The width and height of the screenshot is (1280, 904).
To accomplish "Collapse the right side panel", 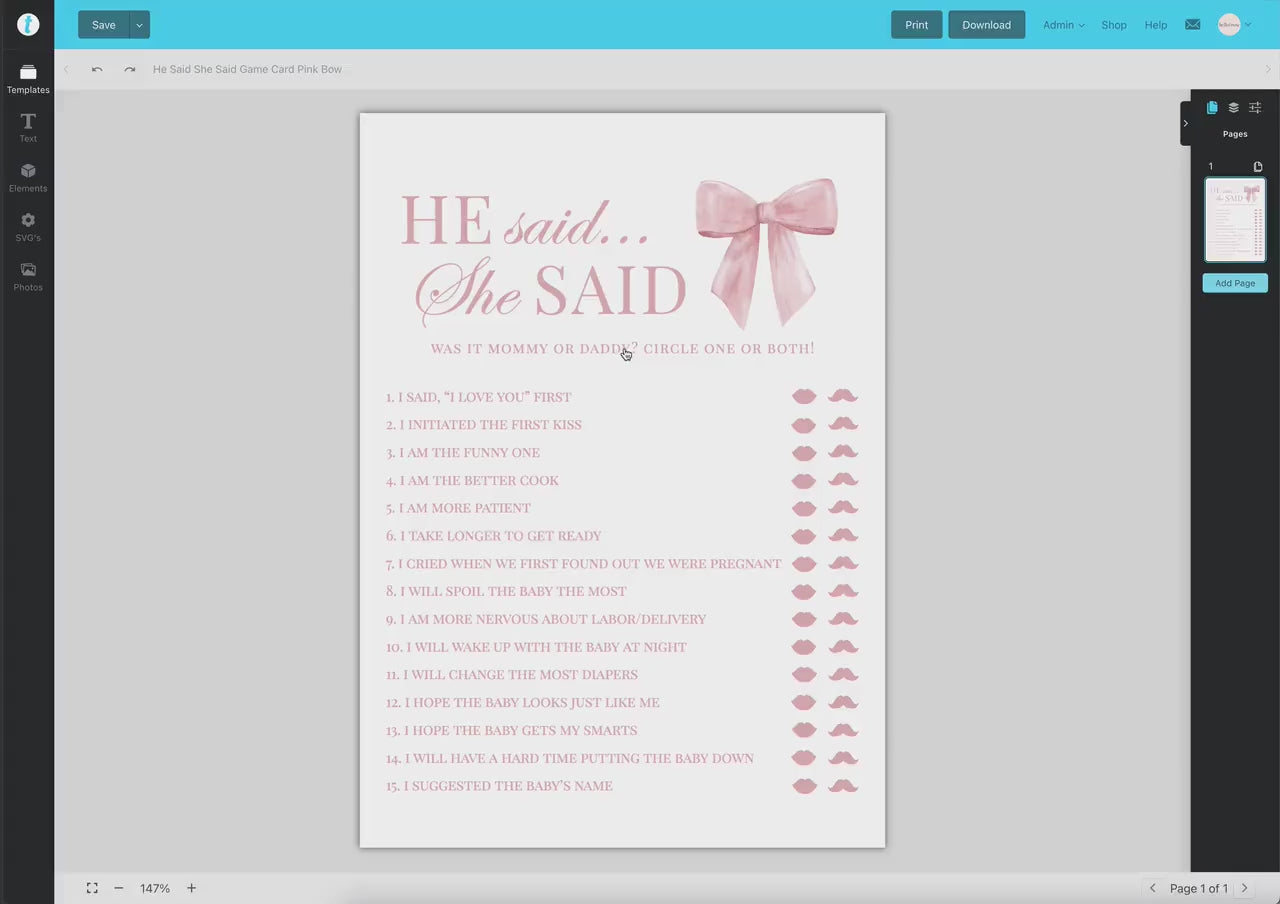I will (x=1185, y=124).
